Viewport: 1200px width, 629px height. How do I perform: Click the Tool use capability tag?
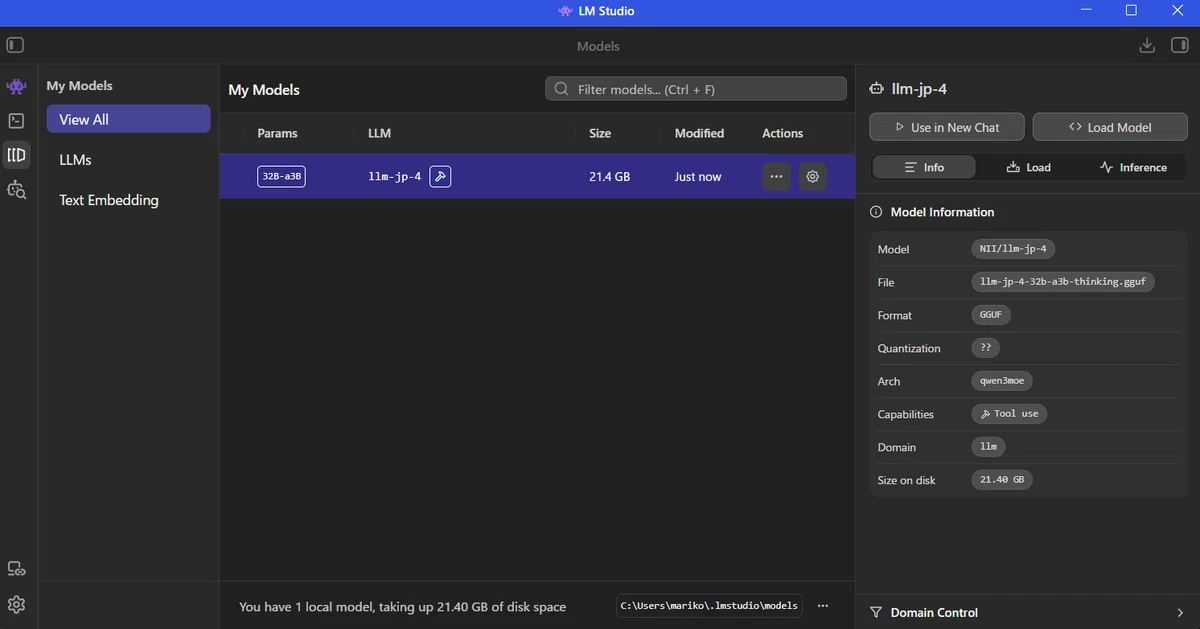(1009, 414)
